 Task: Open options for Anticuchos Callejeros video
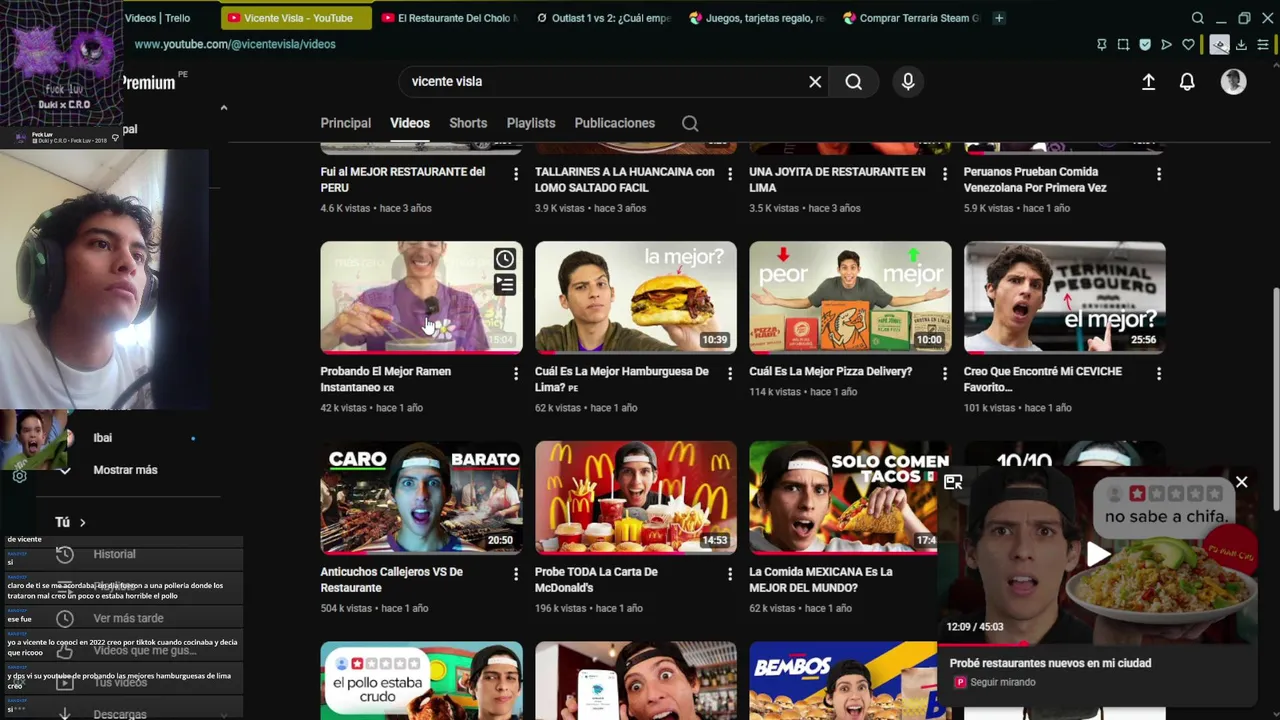[516, 574]
